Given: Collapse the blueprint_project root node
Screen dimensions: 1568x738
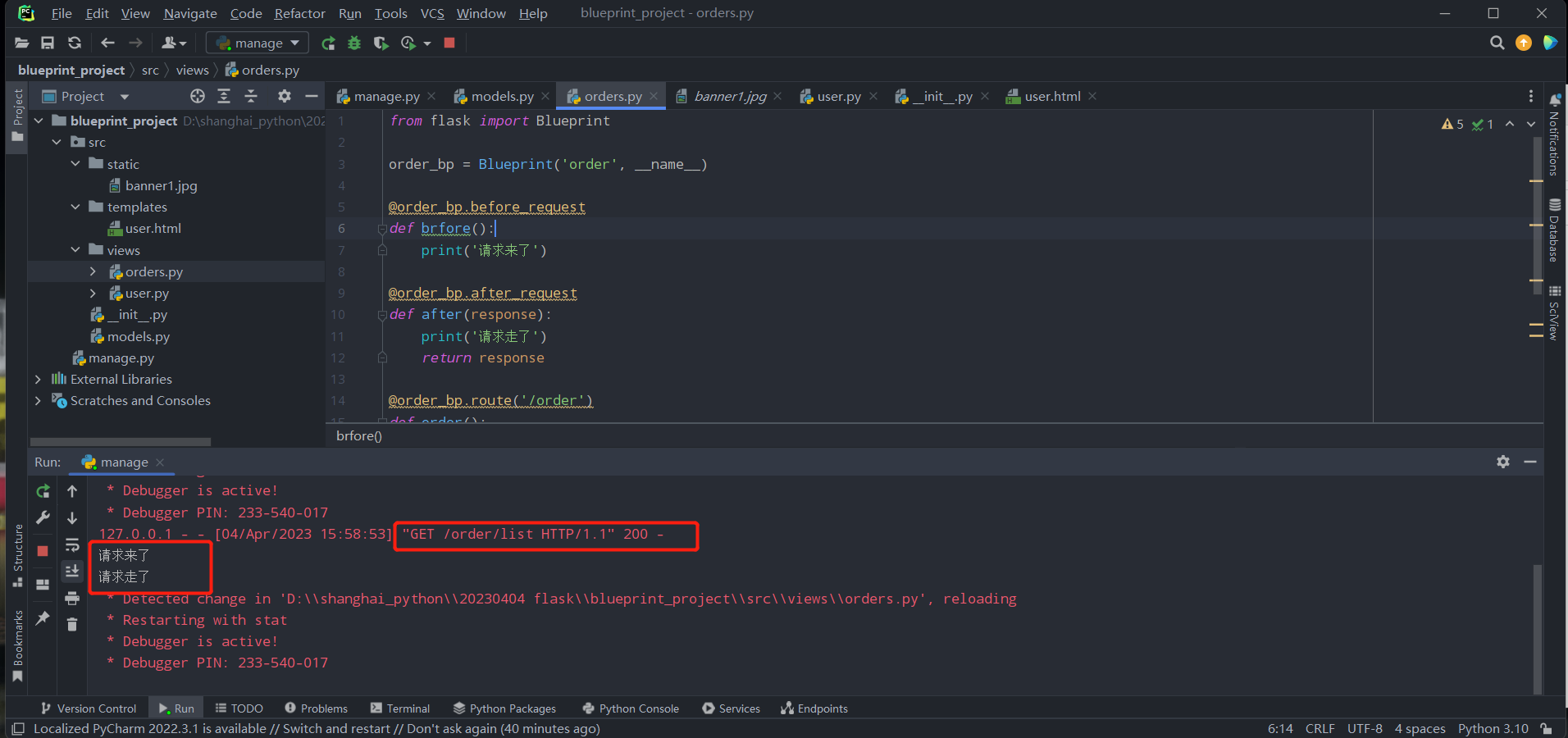Looking at the screenshot, I should [38, 121].
